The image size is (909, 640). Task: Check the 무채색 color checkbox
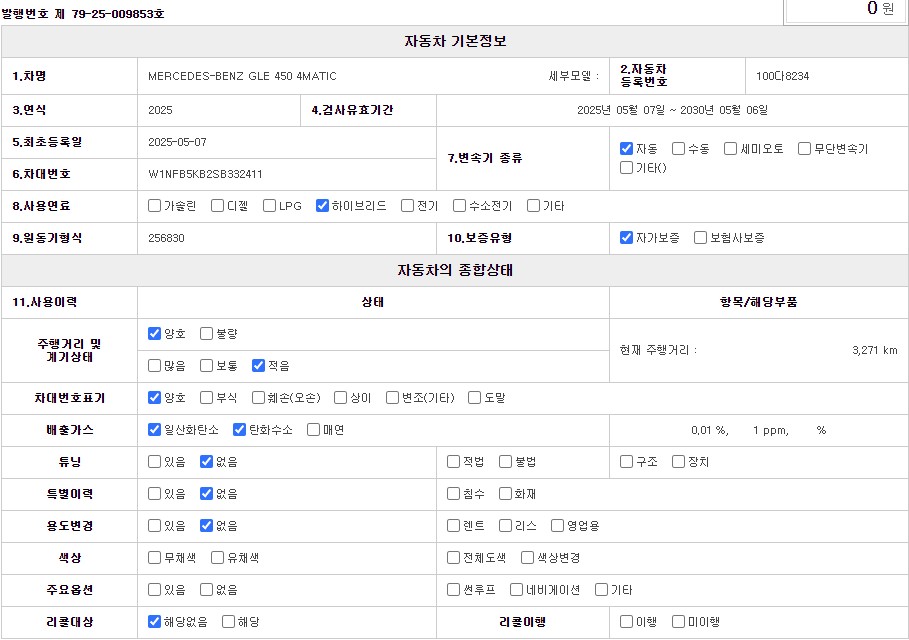[x=154, y=558]
